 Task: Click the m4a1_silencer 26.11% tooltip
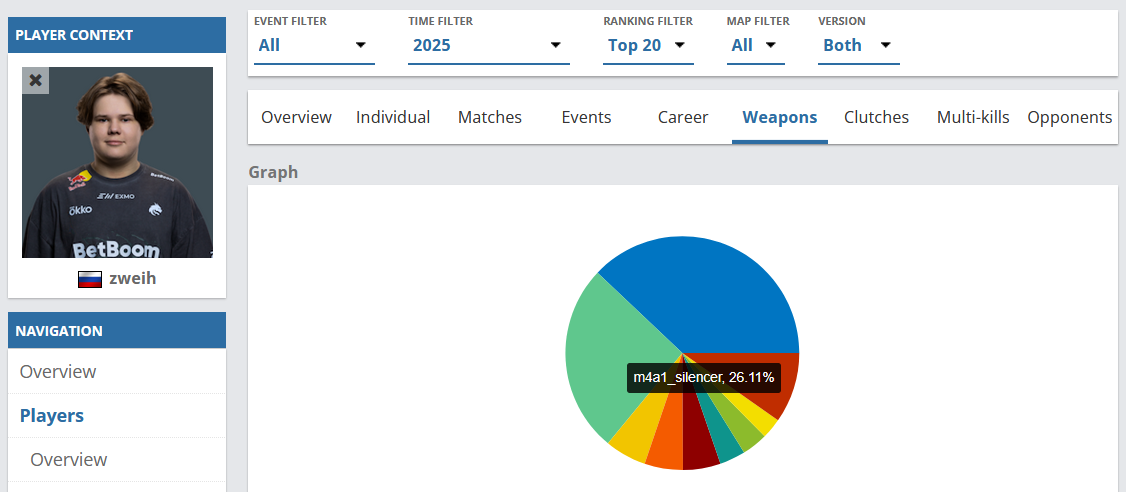coord(704,377)
